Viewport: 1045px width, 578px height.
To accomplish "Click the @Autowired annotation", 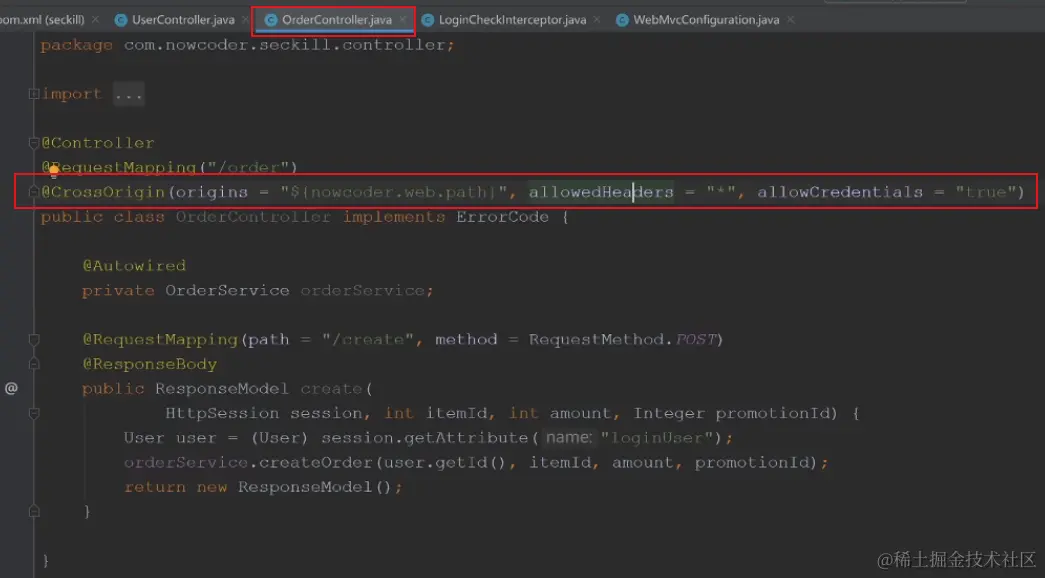I will click(x=134, y=265).
